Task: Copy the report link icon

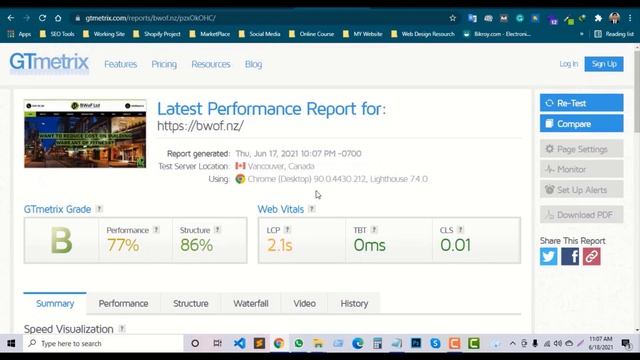Action: (x=591, y=257)
